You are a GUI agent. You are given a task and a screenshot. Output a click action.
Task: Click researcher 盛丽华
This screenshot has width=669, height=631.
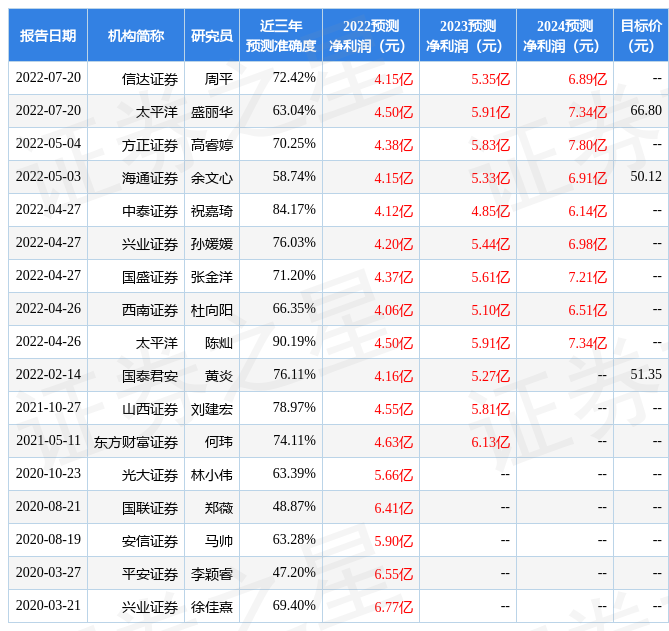point(212,112)
